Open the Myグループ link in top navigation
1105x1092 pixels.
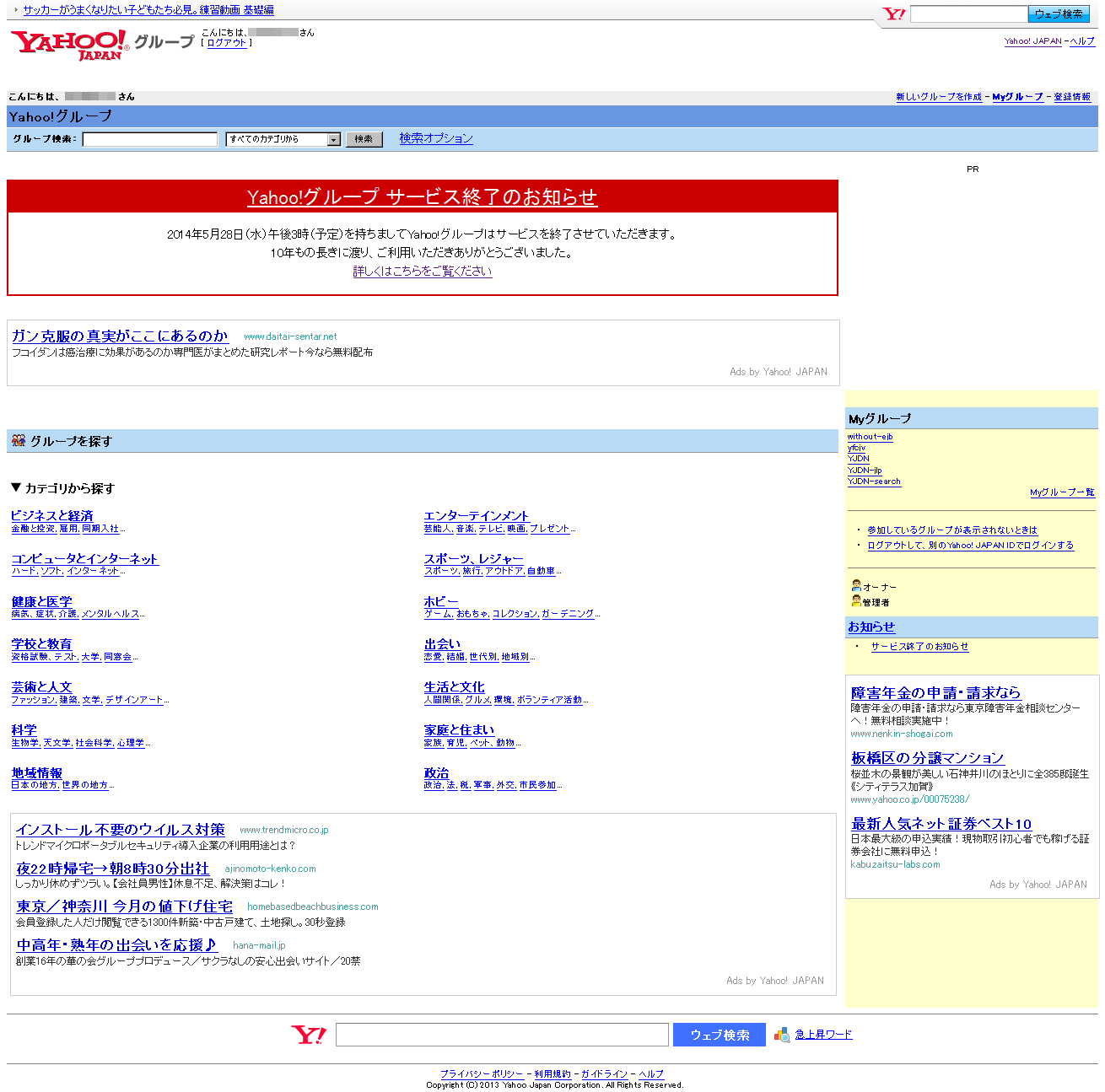click(1017, 97)
